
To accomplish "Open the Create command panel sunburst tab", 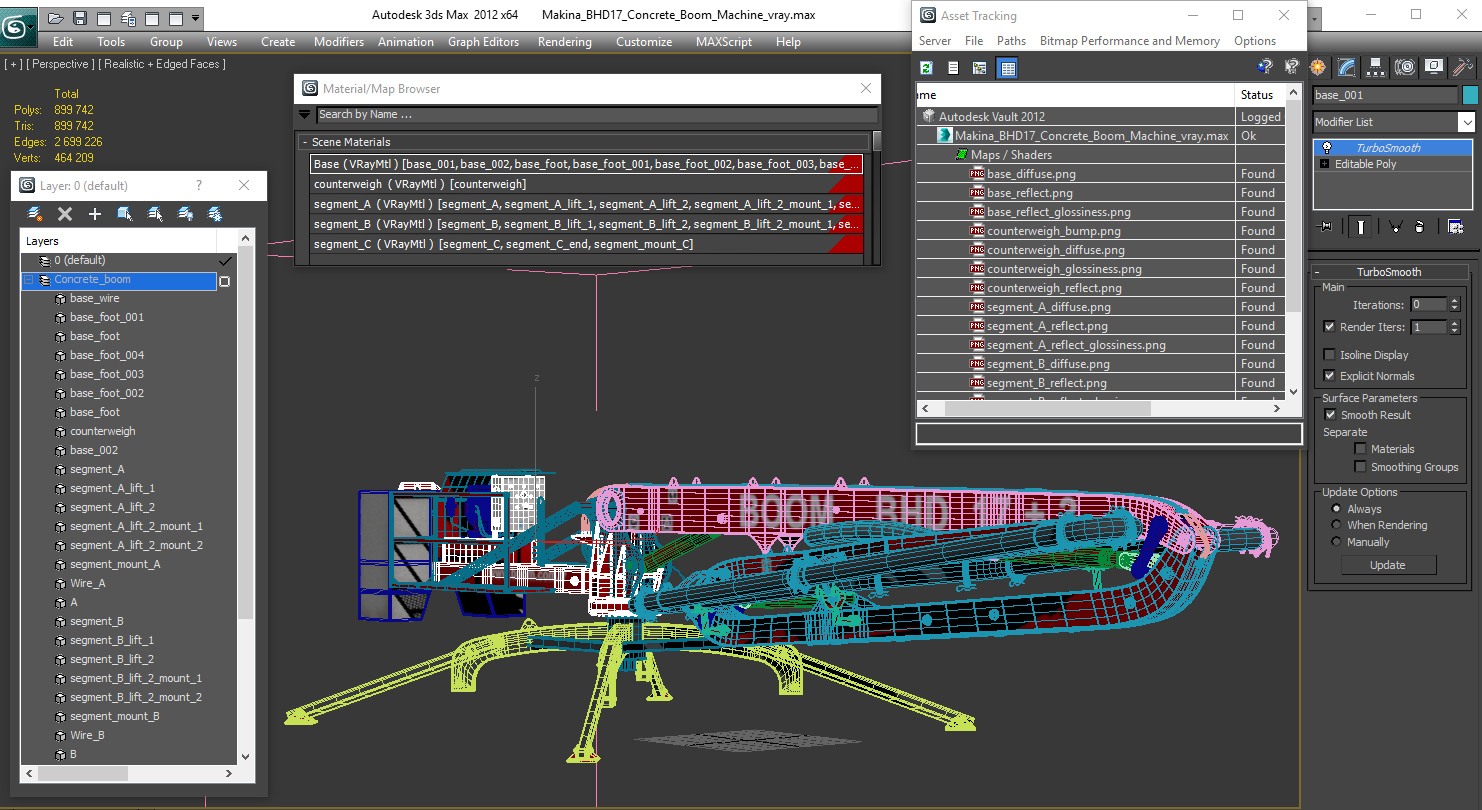I will 1318,67.
